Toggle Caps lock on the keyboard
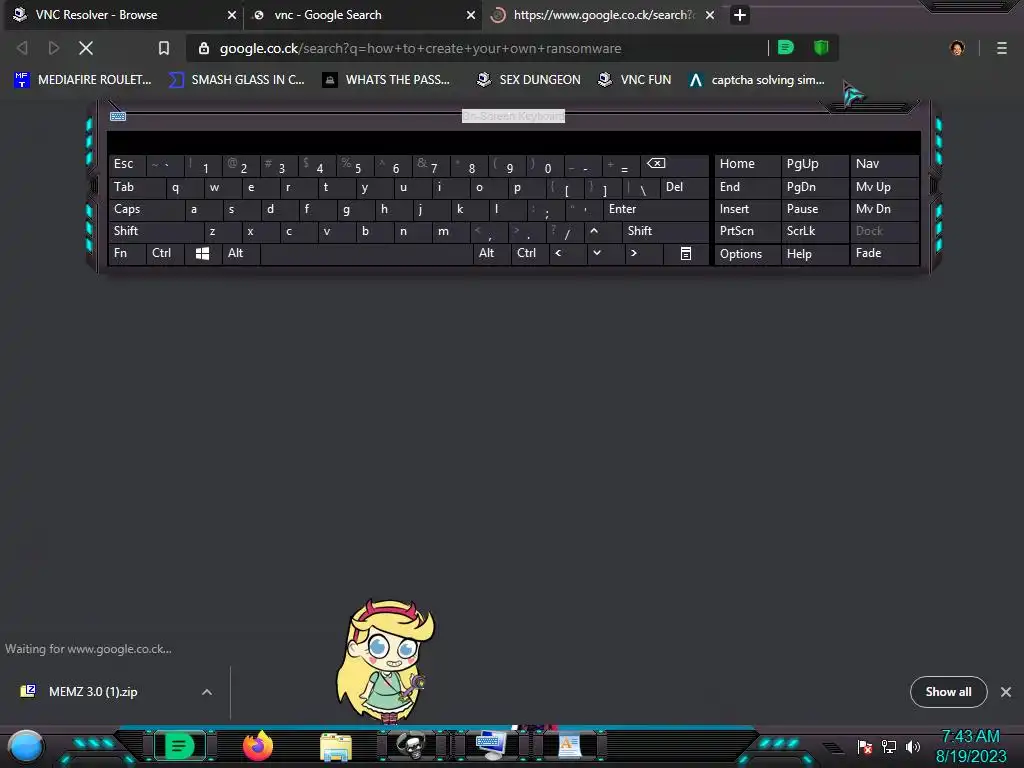The width and height of the screenshot is (1024, 768). [x=146, y=209]
